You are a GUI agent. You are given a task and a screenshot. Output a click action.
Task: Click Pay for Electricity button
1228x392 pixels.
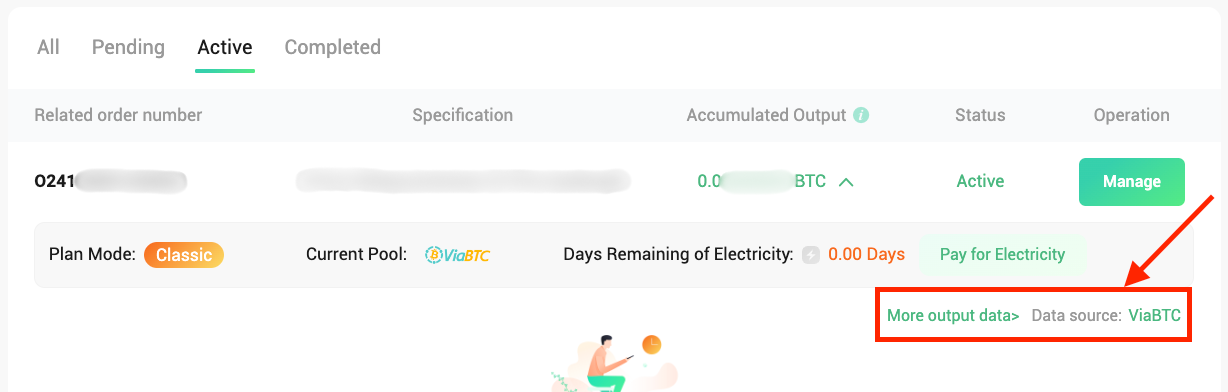(x=1002, y=254)
